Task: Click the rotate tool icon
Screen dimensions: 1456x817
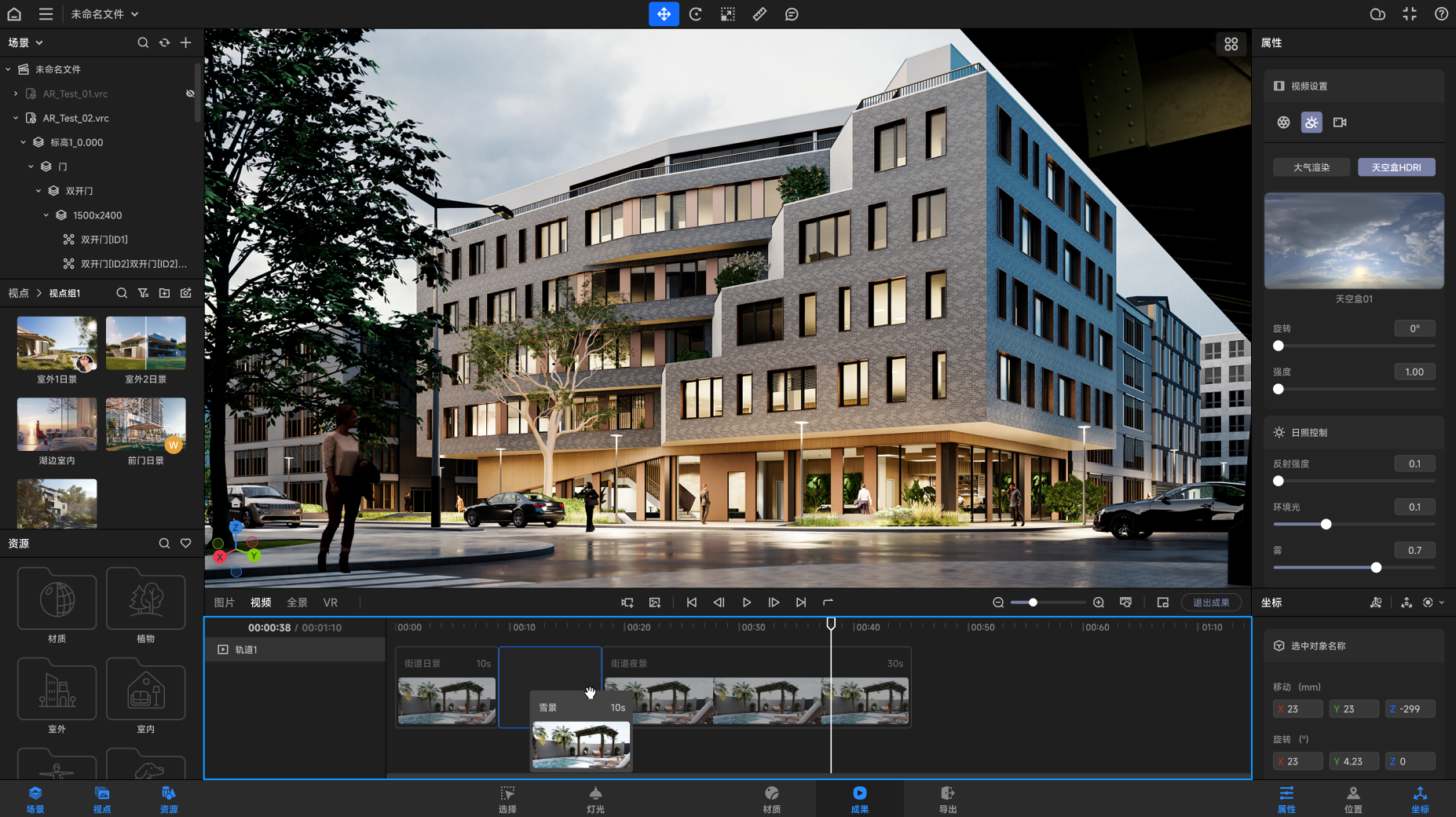Action: coord(696,14)
